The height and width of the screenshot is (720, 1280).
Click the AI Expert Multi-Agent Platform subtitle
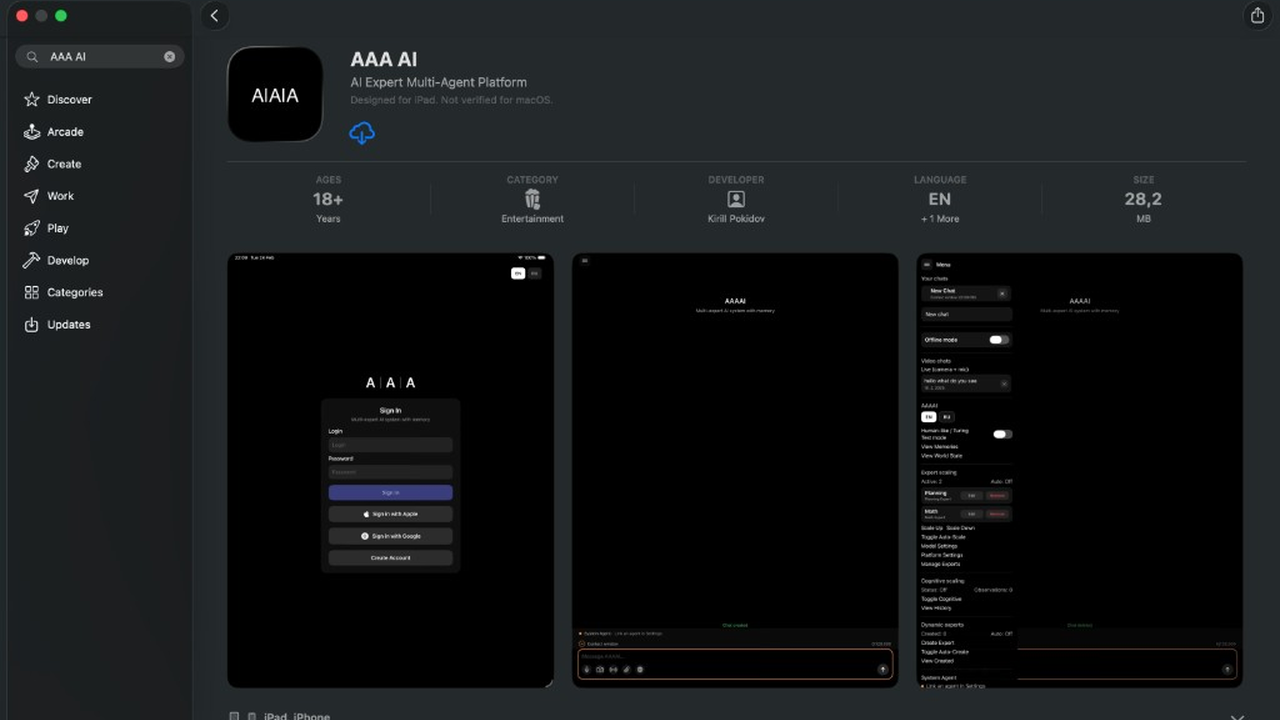pos(438,82)
